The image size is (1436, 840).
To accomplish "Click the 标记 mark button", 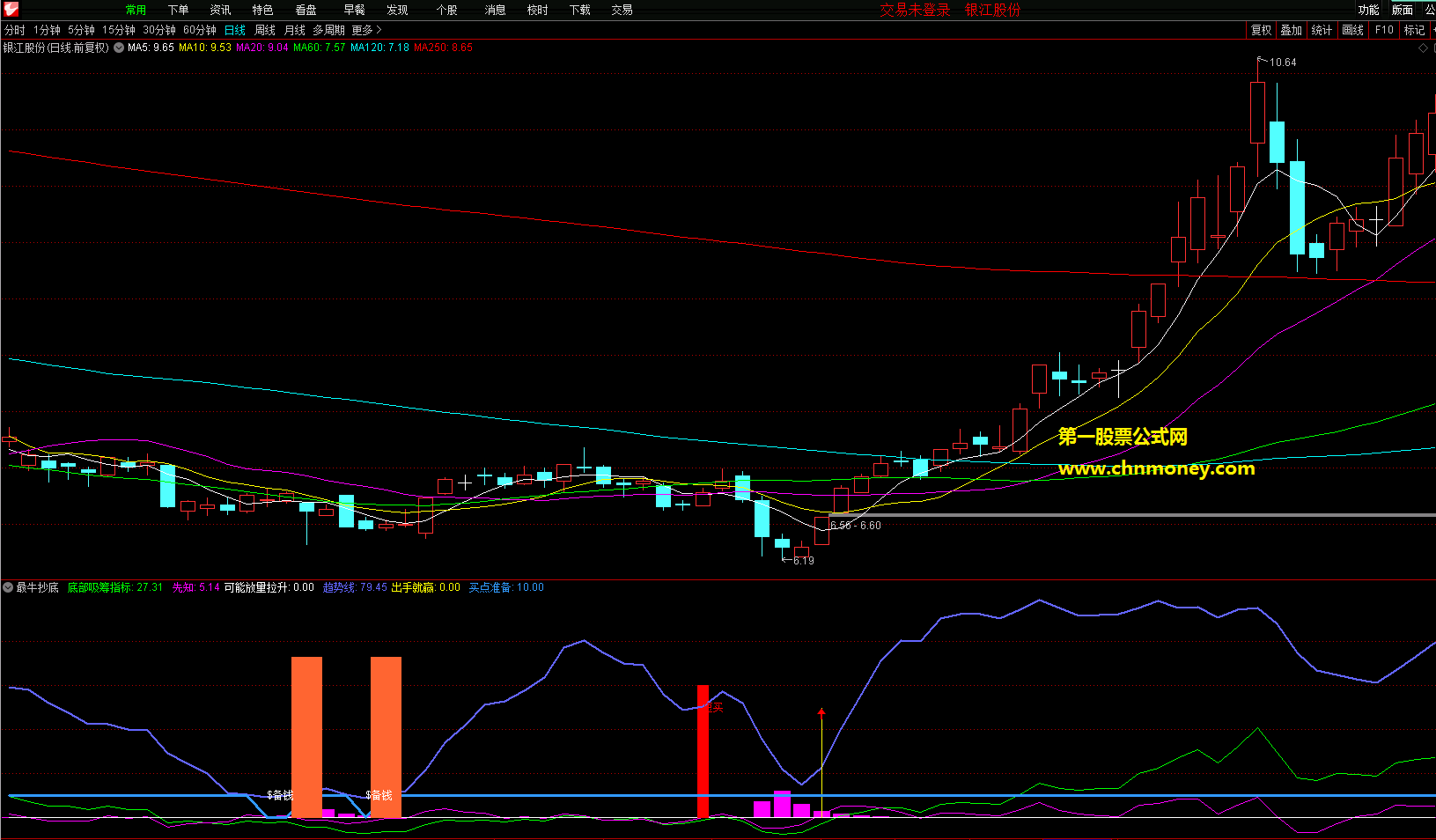I will click(x=1414, y=30).
